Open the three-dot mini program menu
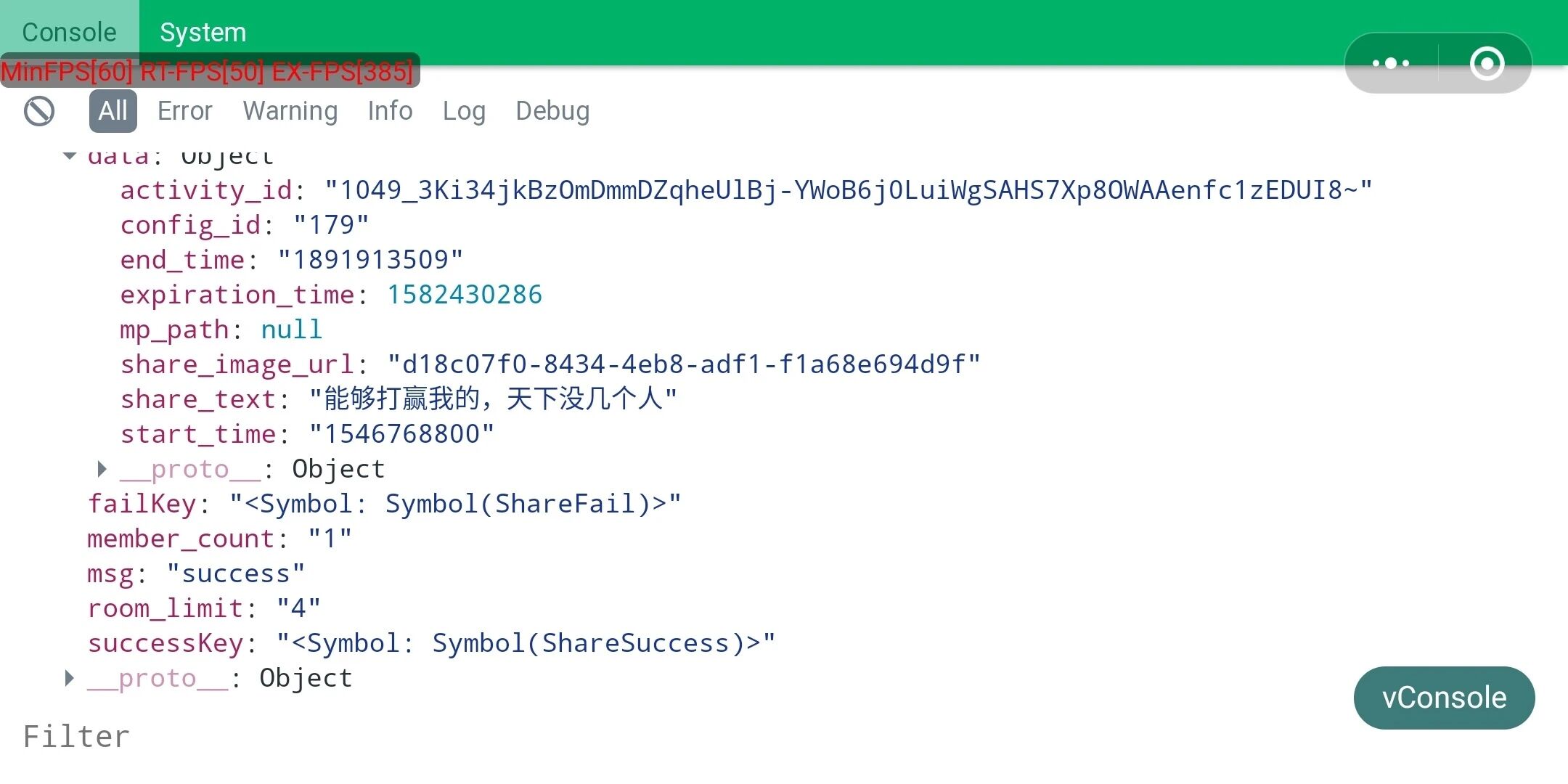Screen dimensions: 1568x784 pos(1391,63)
